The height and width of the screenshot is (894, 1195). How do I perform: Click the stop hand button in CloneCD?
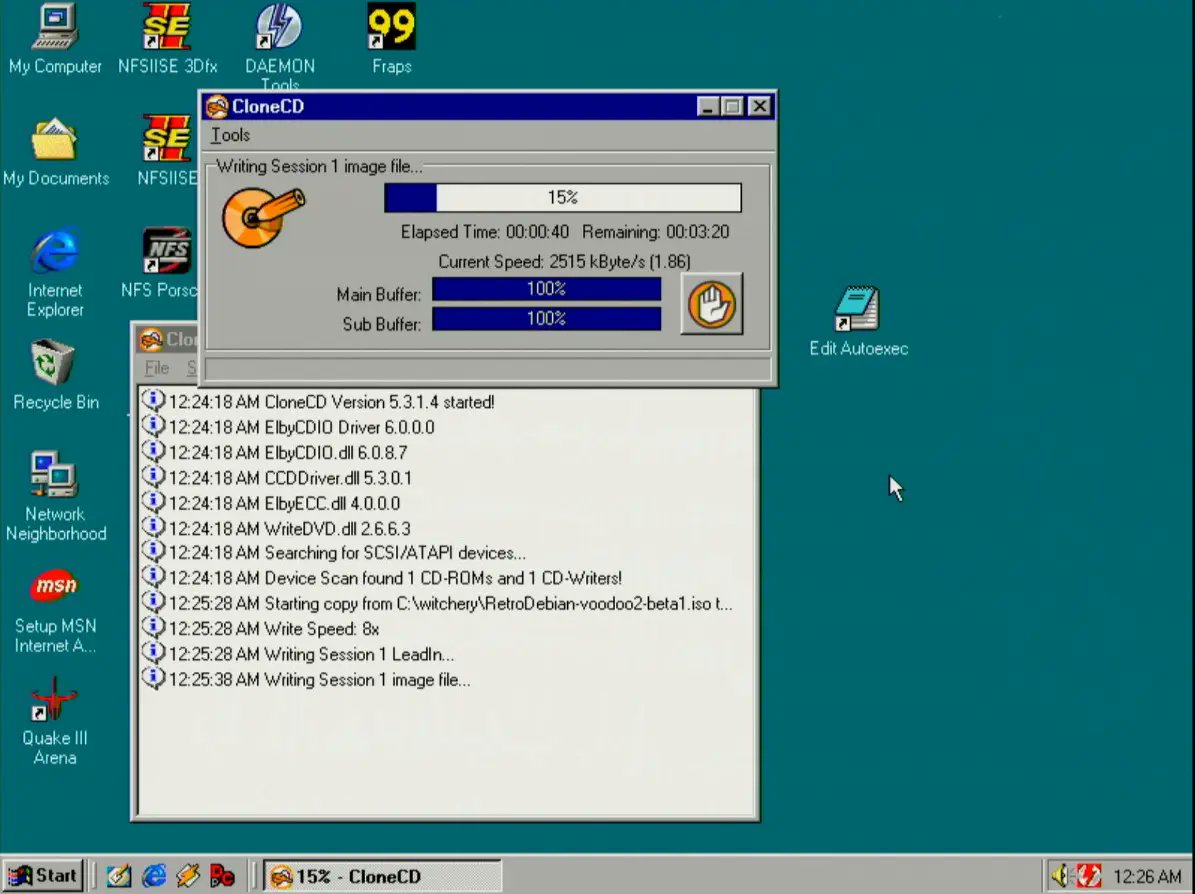point(712,303)
